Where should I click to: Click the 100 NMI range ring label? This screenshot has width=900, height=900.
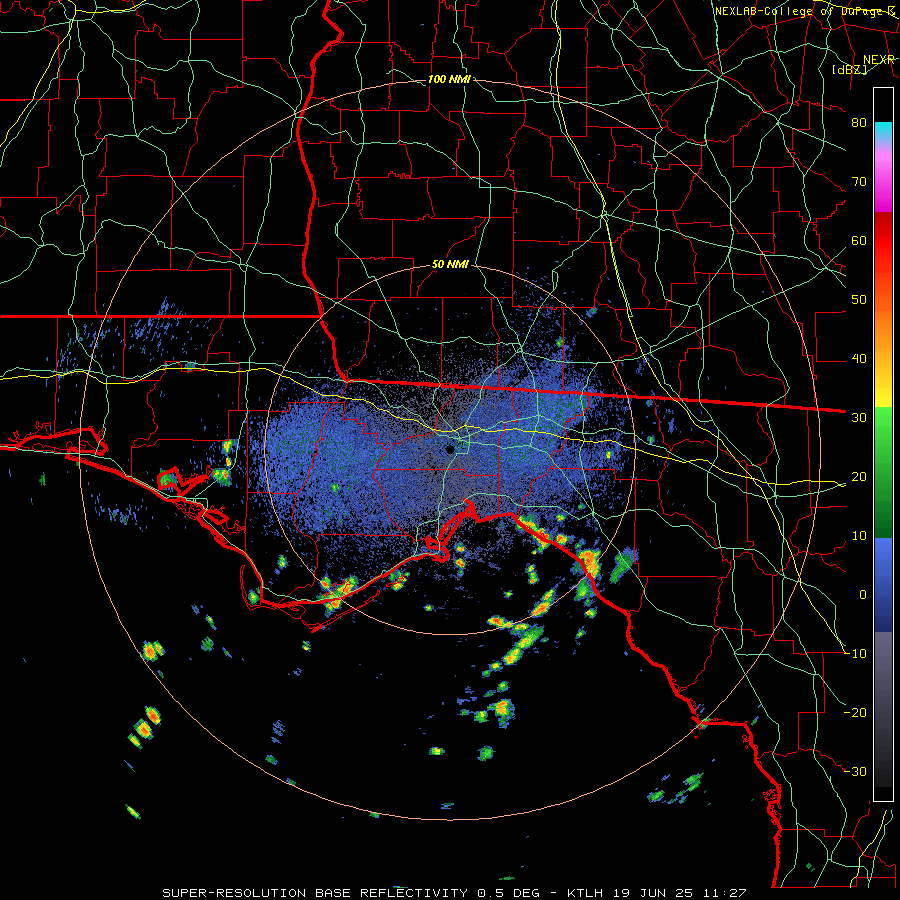(449, 79)
